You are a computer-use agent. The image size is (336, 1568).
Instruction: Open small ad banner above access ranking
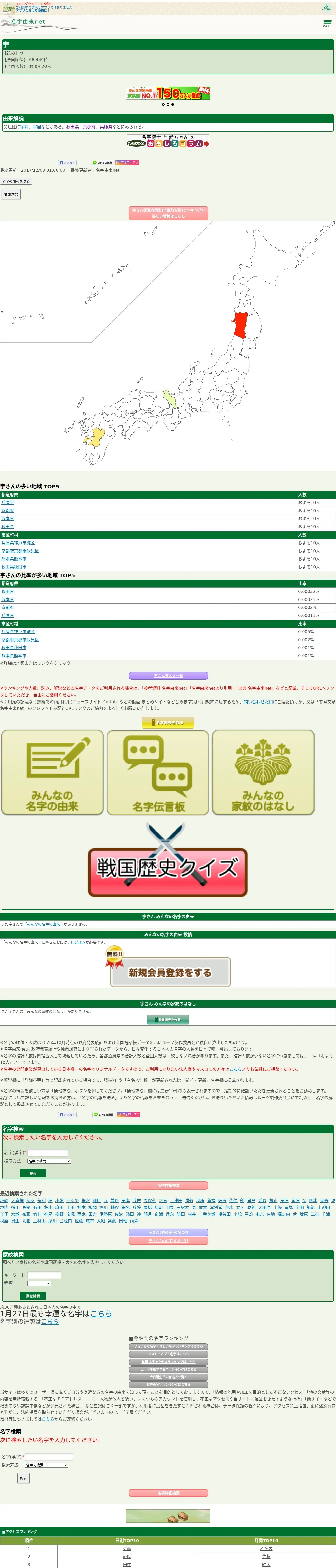point(168,1516)
